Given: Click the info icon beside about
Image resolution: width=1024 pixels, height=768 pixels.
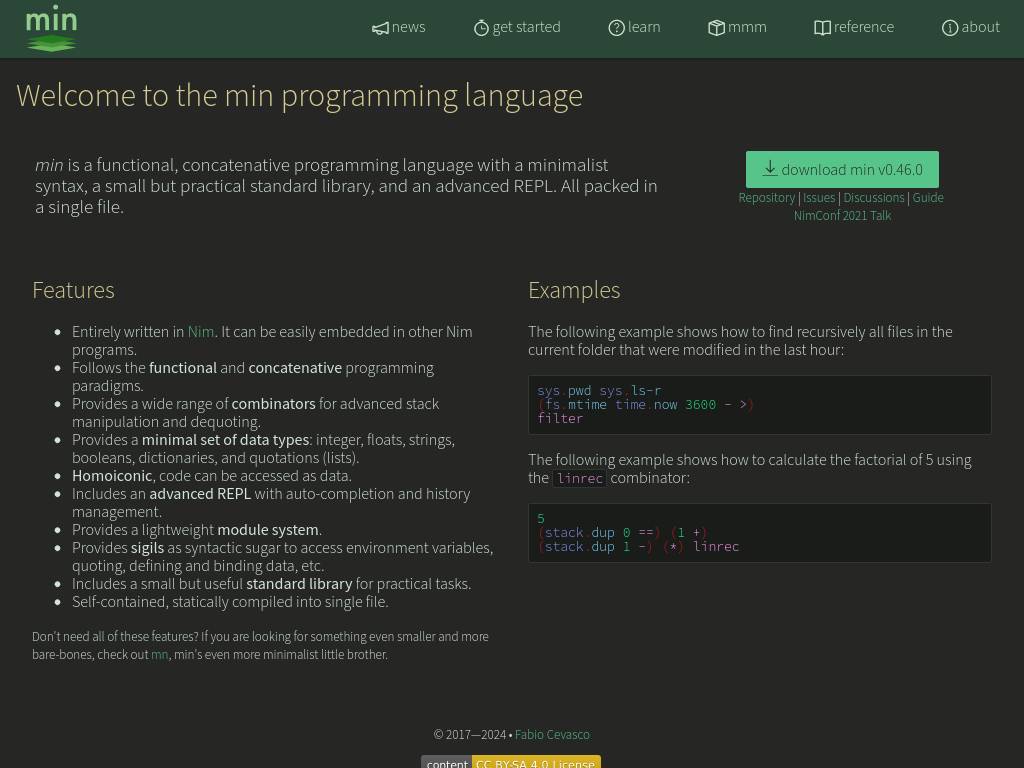Looking at the screenshot, I should tap(950, 28).
